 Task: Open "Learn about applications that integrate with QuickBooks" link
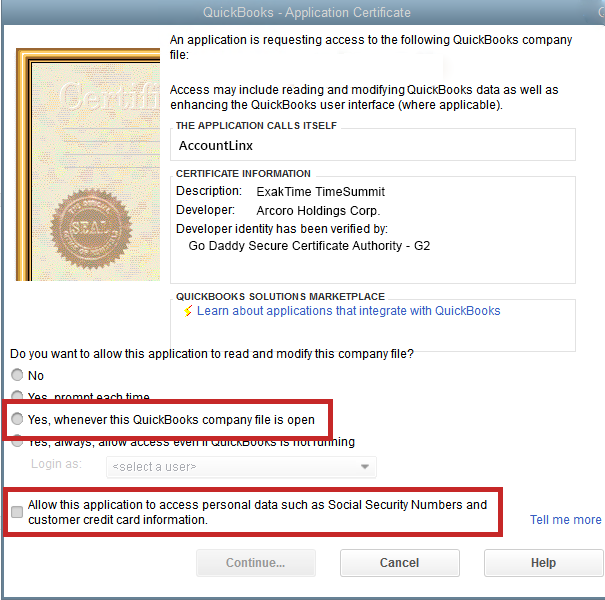click(348, 311)
